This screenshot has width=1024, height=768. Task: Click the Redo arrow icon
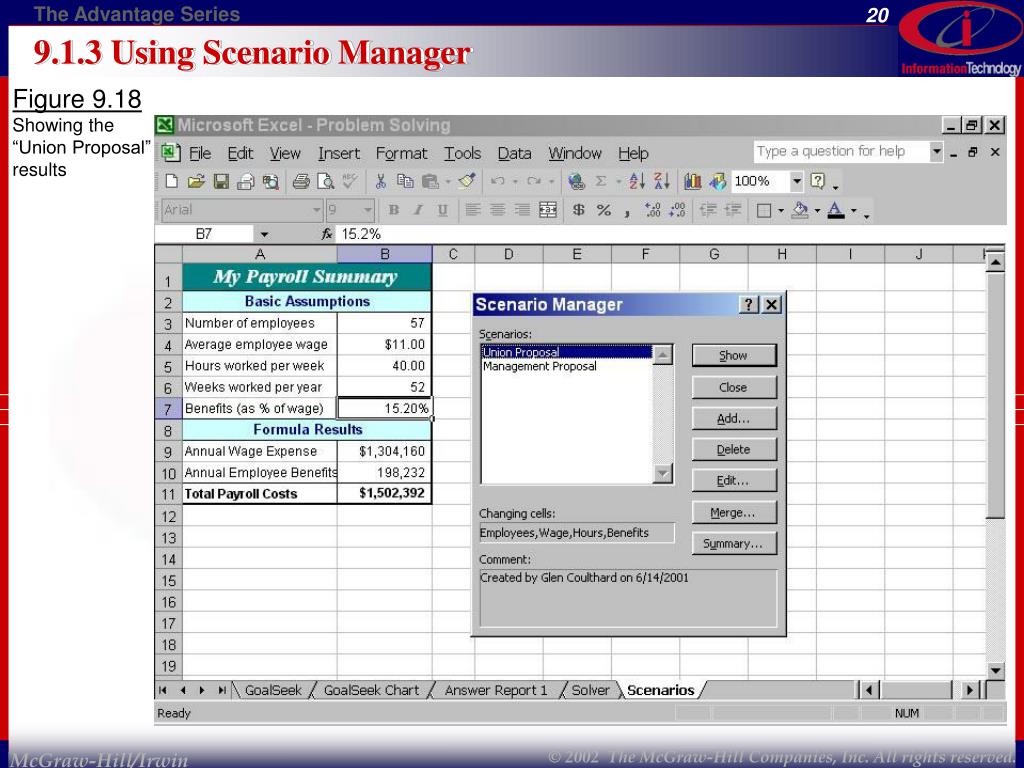point(534,182)
